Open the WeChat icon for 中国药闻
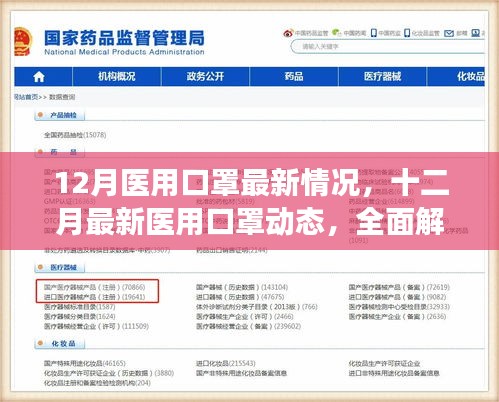Screen dimensions: 499x402 337,33
